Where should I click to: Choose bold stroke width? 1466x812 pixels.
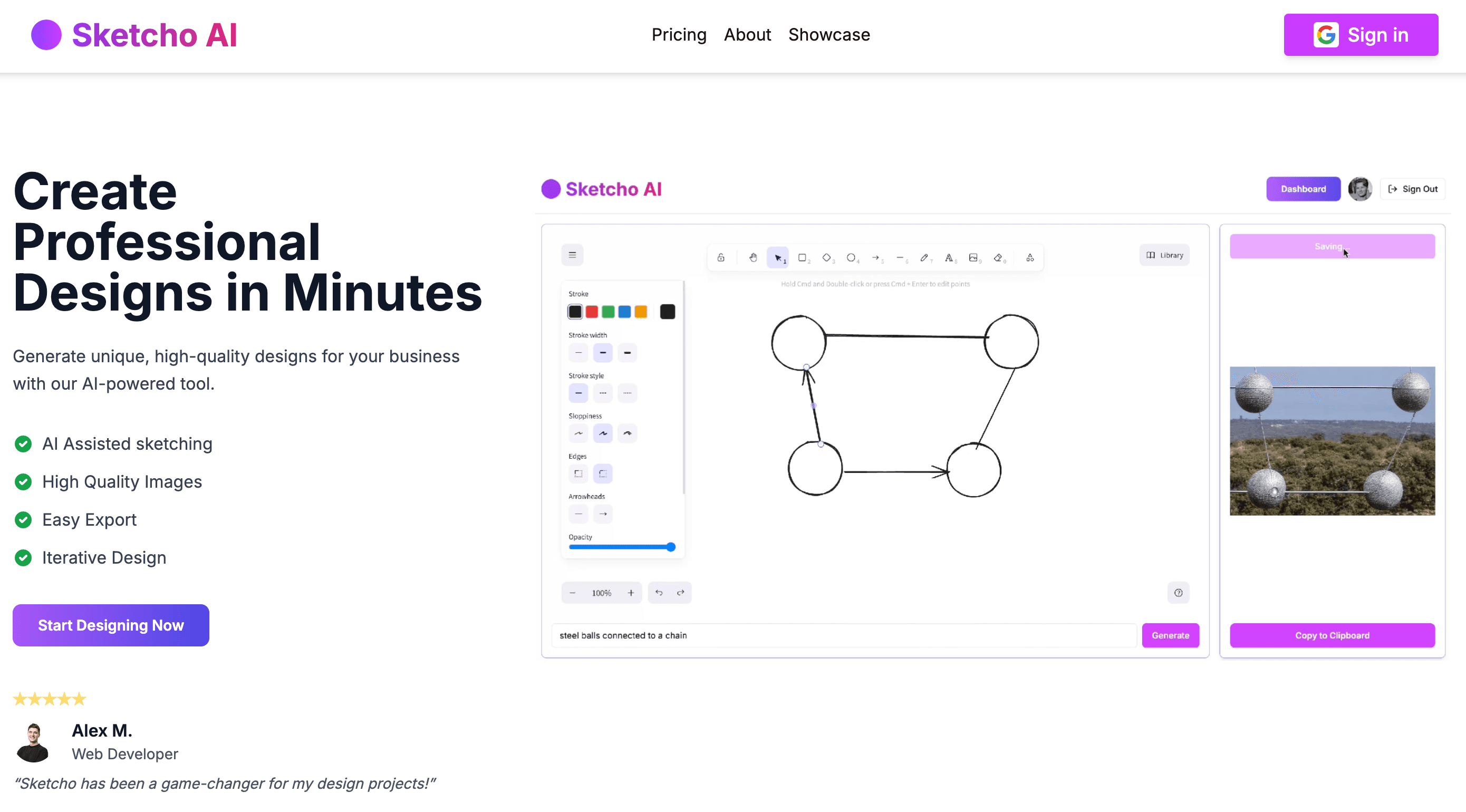[603, 353]
